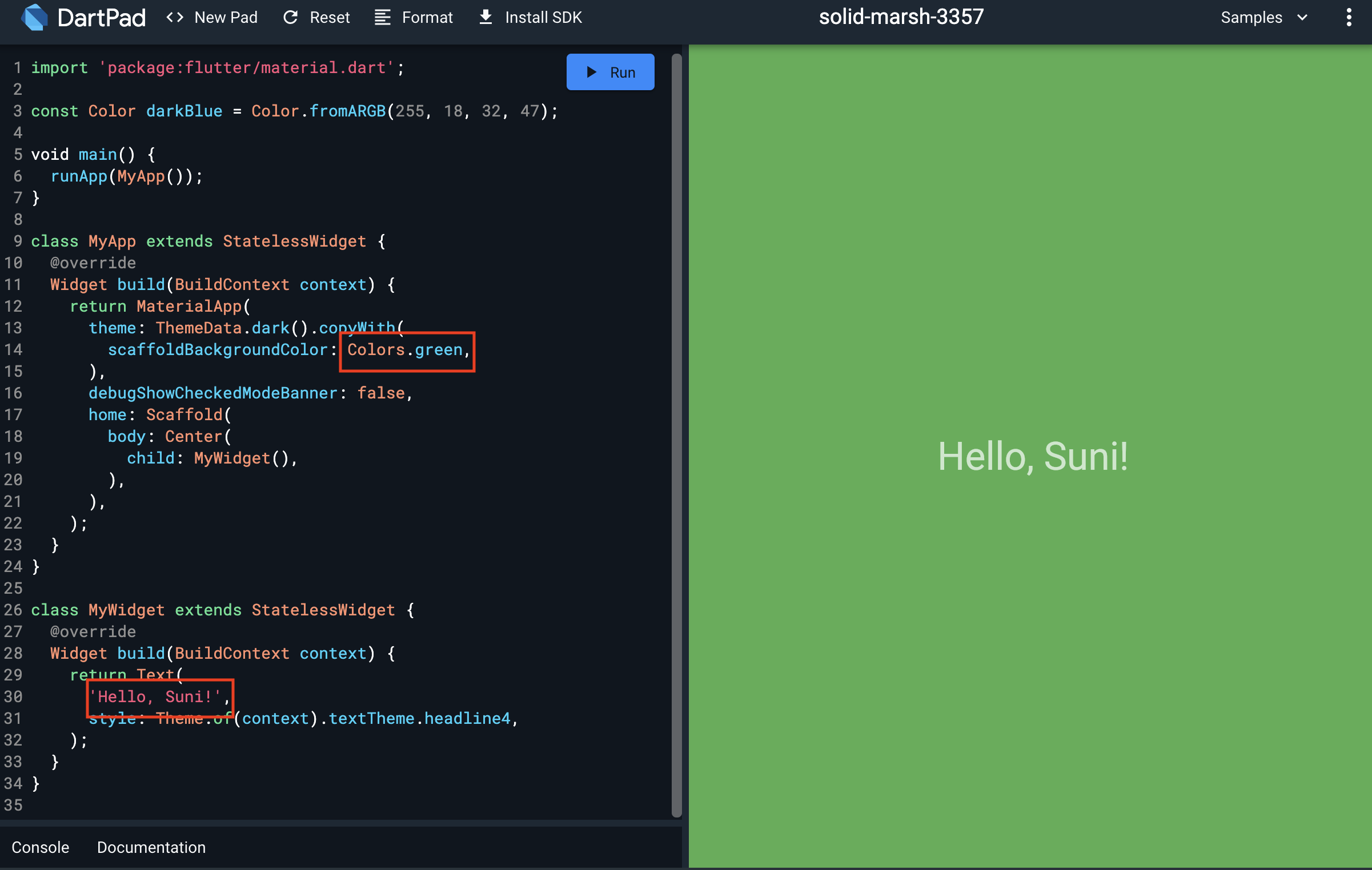This screenshot has height=870, width=1372.
Task: Click the solid-marsh-3357 pad title
Action: [x=901, y=17]
